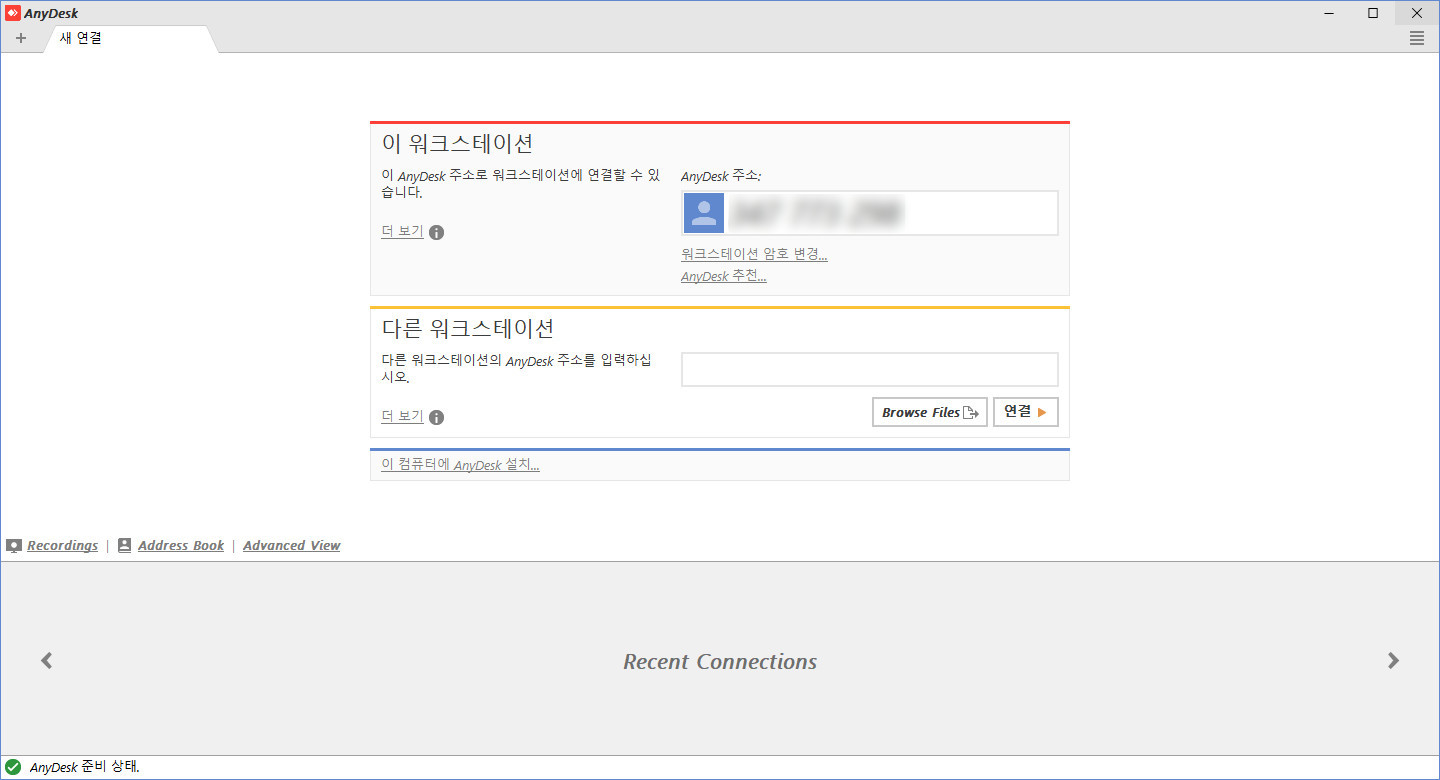
Task: Open the Address Book link
Action: click(x=181, y=545)
